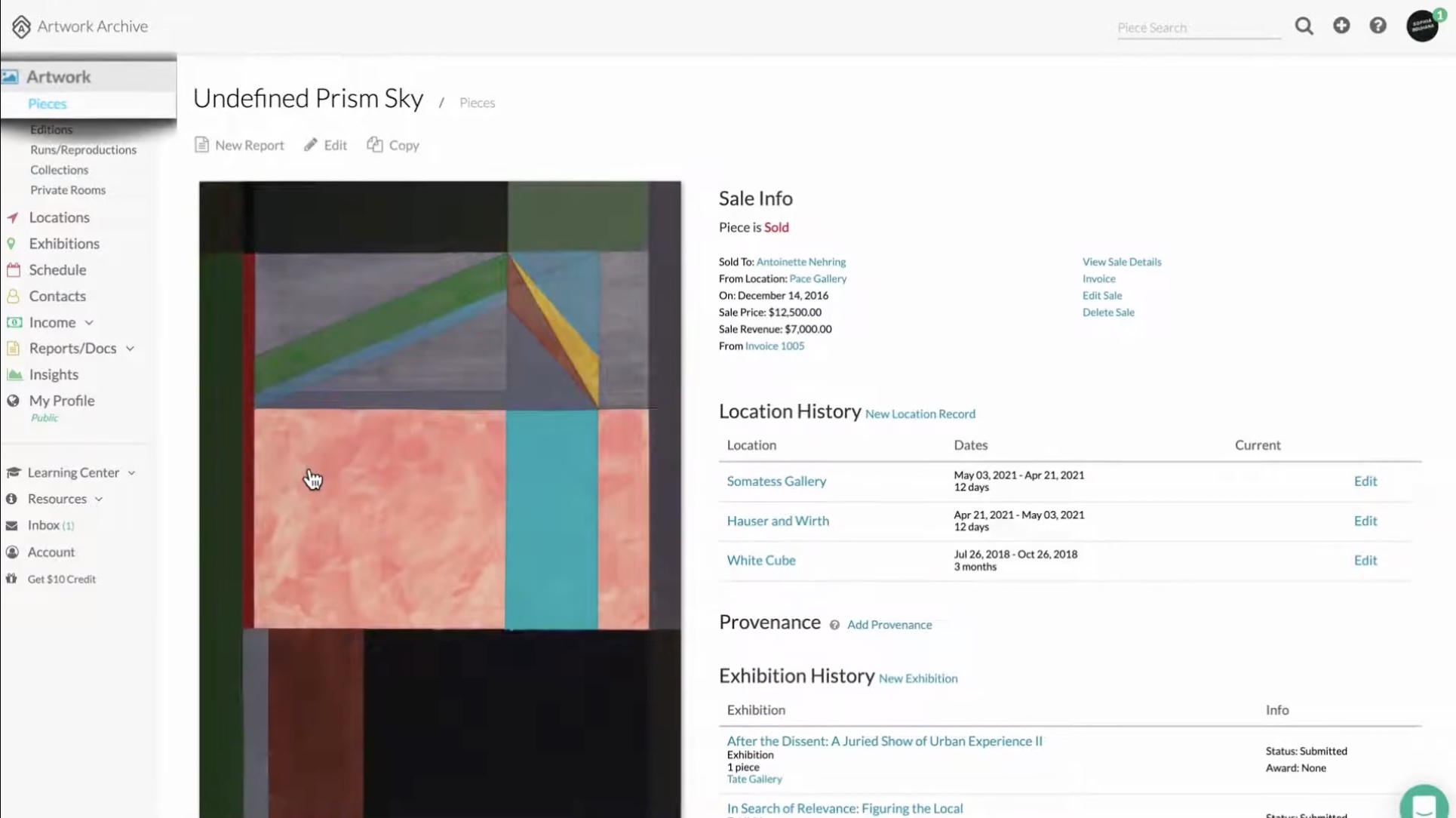Click the Income money icon
This screenshot has height=818, width=1456.
click(x=14, y=322)
